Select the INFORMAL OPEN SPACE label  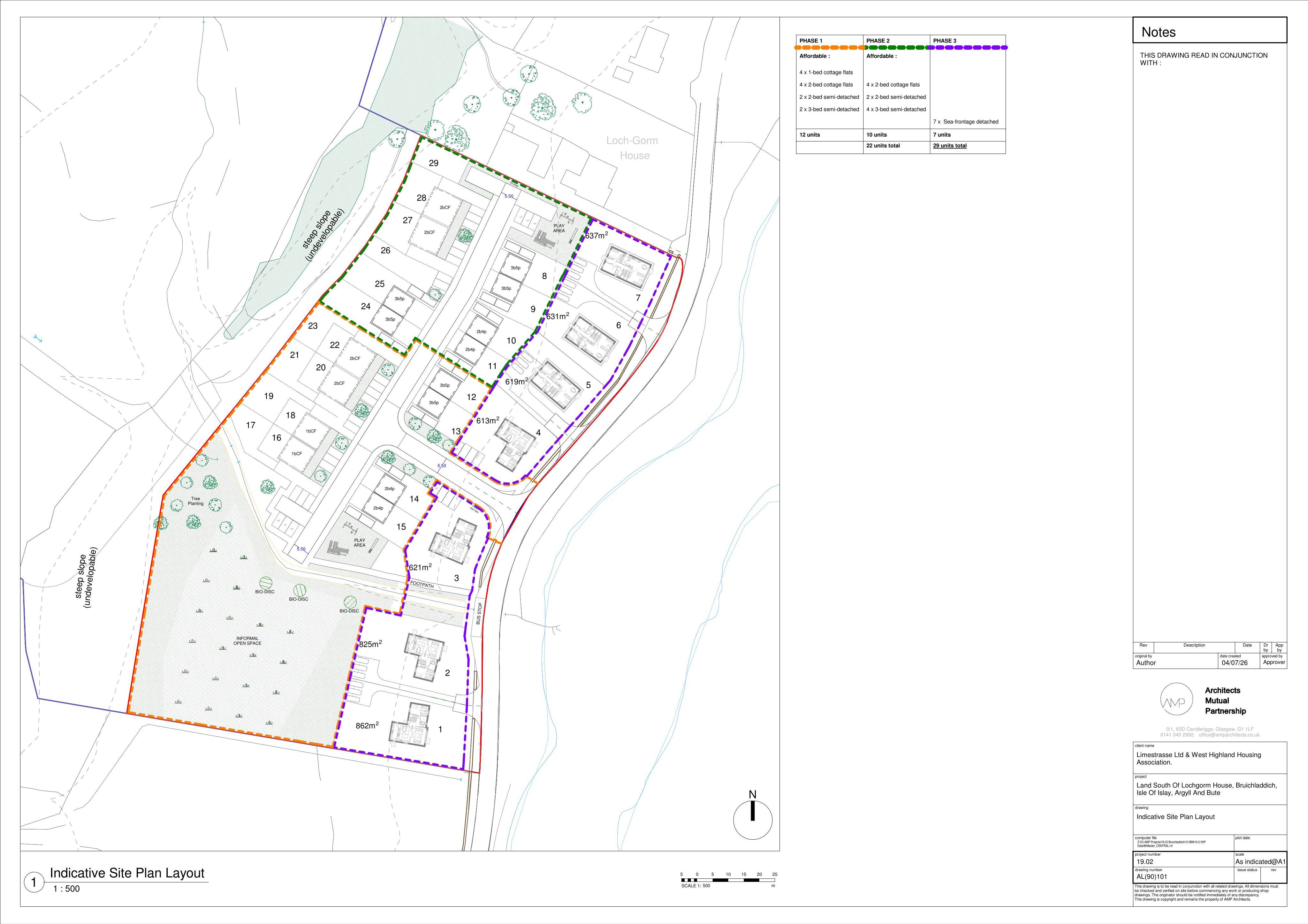point(247,641)
